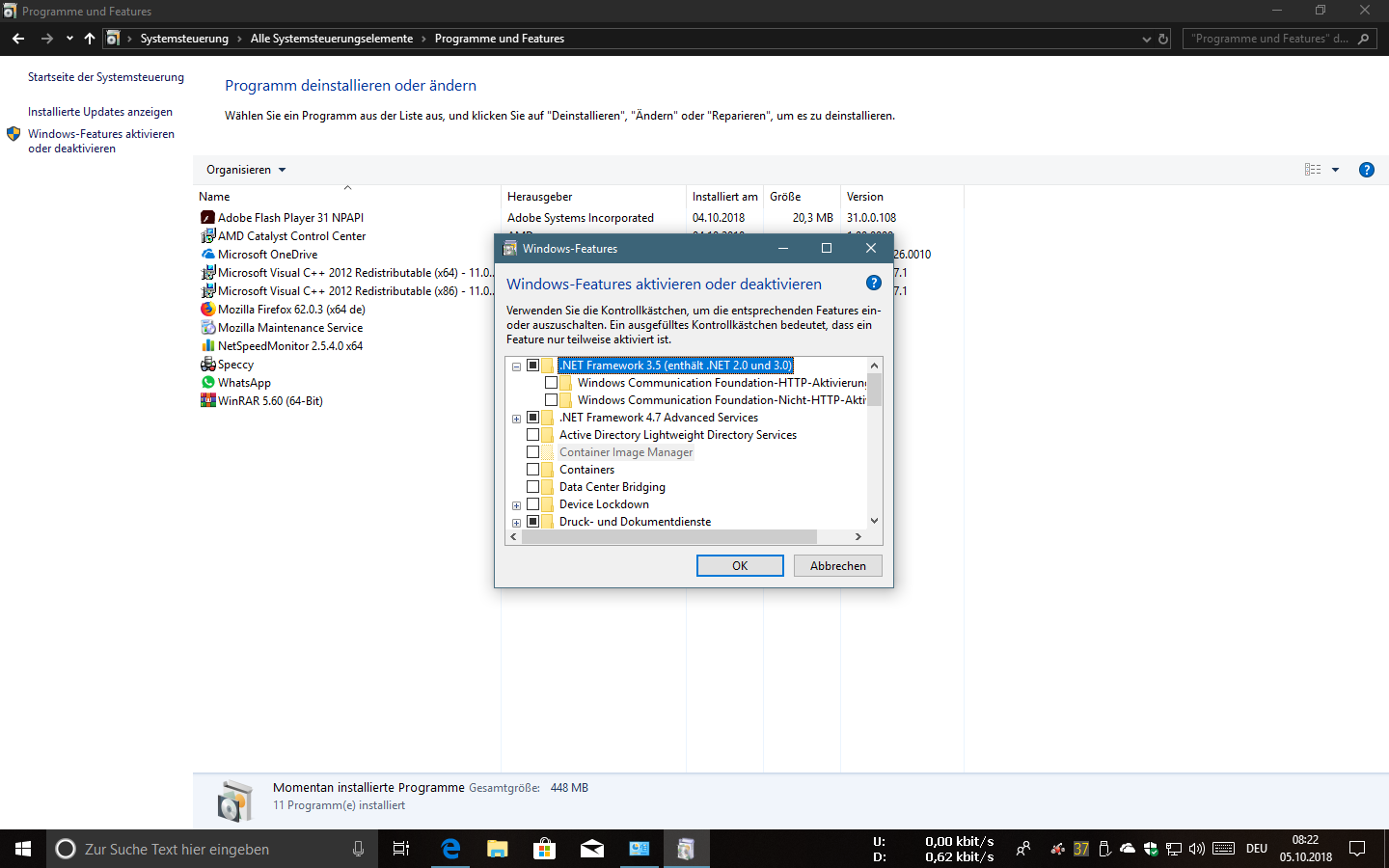1389x868 pixels.
Task: Click the horizontal scrollbar in features list
Action: point(669,537)
